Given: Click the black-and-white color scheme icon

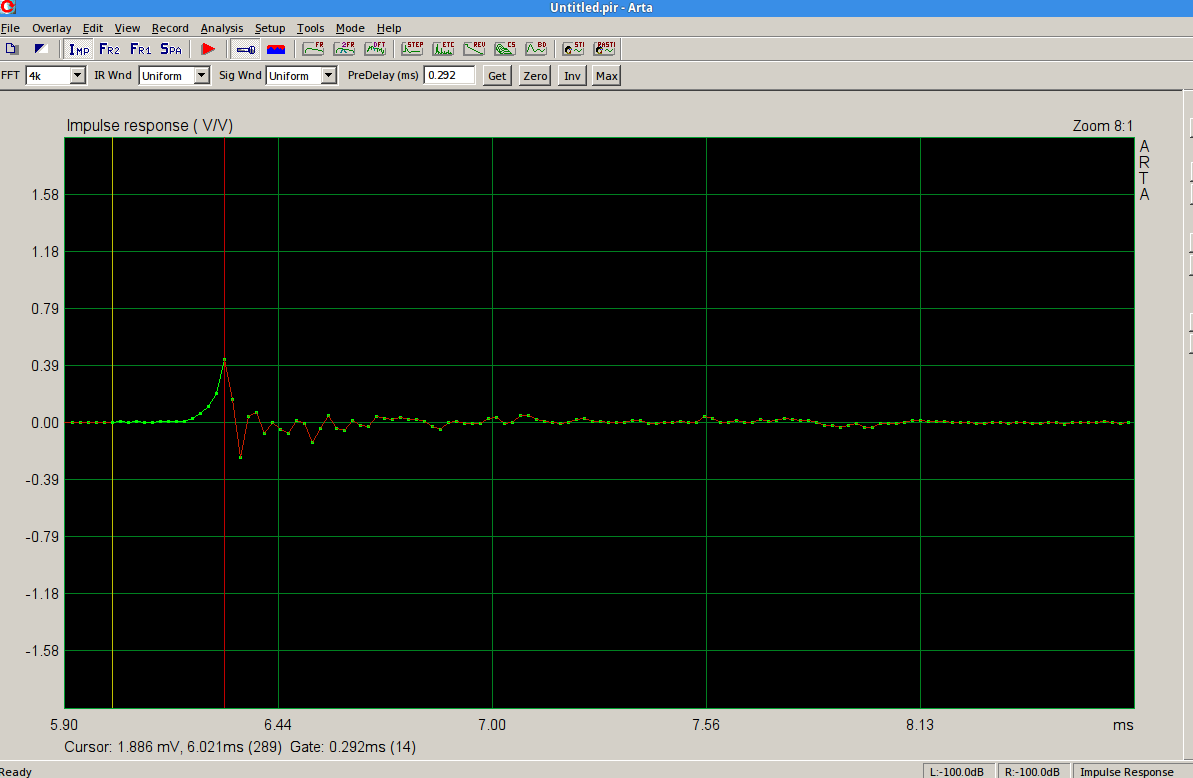Looking at the screenshot, I should [41, 49].
